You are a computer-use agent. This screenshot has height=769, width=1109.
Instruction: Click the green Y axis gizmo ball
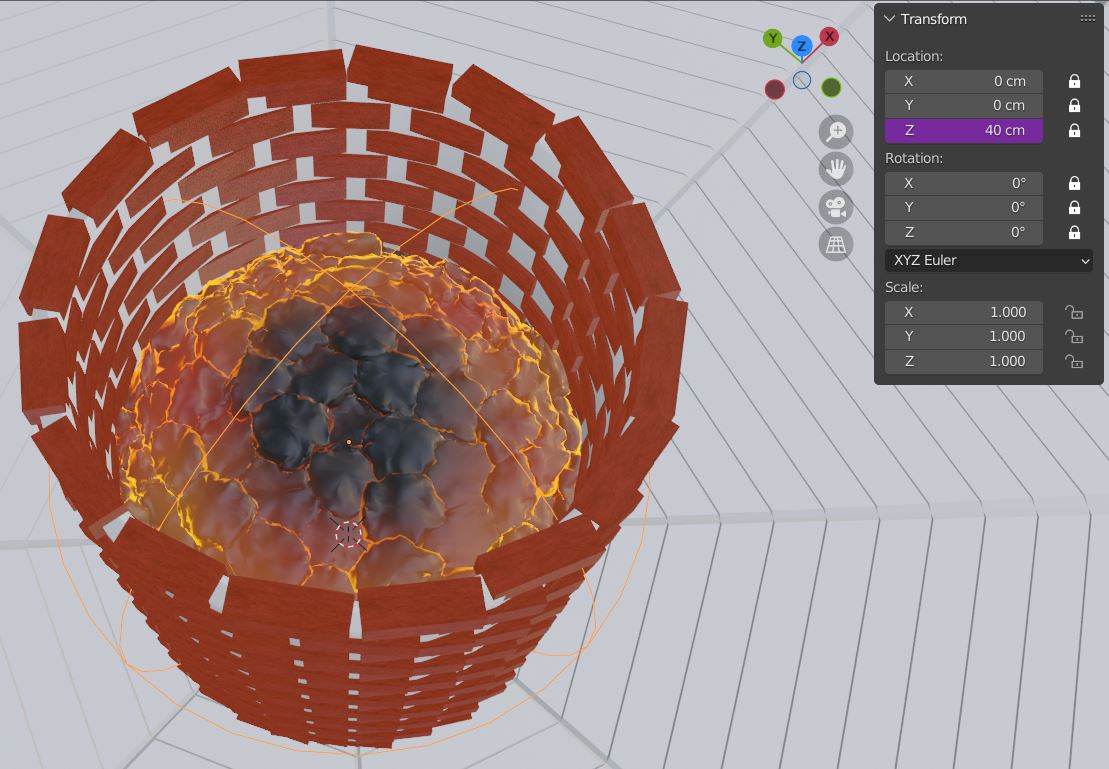point(772,38)
